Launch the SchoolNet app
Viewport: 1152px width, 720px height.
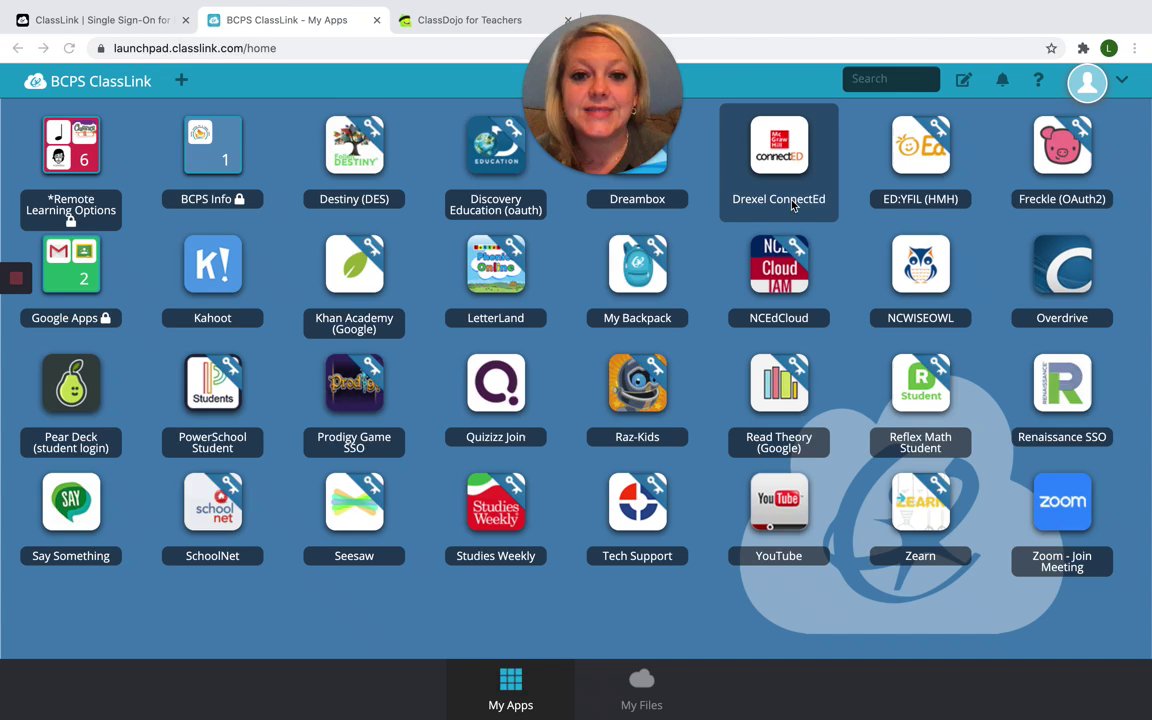pos(212,503)
